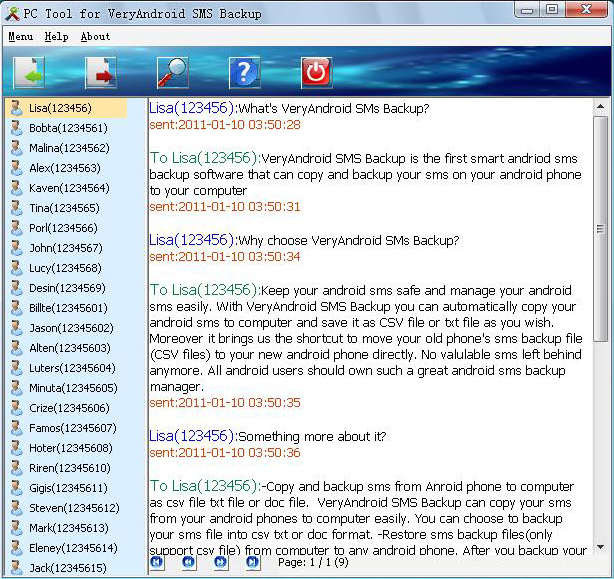Click the timestamp sent:2011-01-10 03:50:35
Image resolution: width=614 pixels, height=579 pixels.
pyautogui.click(x=225, y=403)
